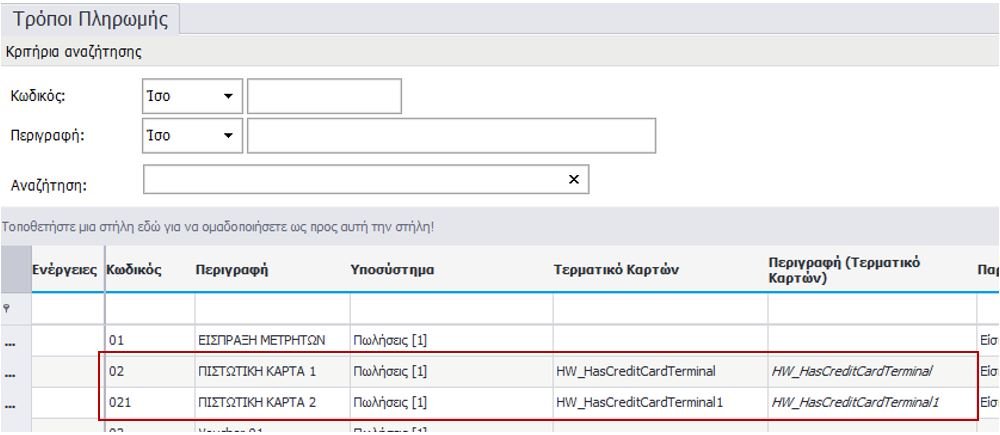Select the ΠΙΣΤΩΤΙΚΗ ΚΑΡΤΑ 2 cell
Viewport: 1000px width, 435px height.
coord(257,403)
